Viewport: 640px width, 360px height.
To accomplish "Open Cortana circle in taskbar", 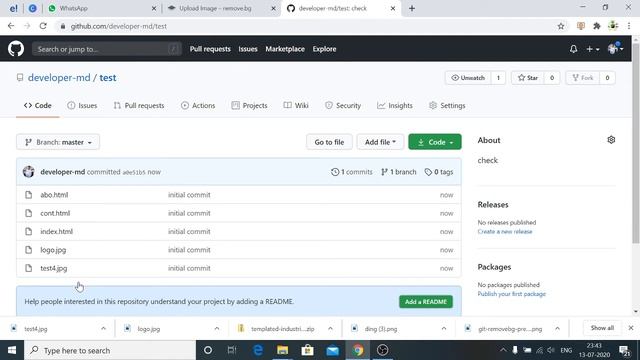I will [208, 350].
